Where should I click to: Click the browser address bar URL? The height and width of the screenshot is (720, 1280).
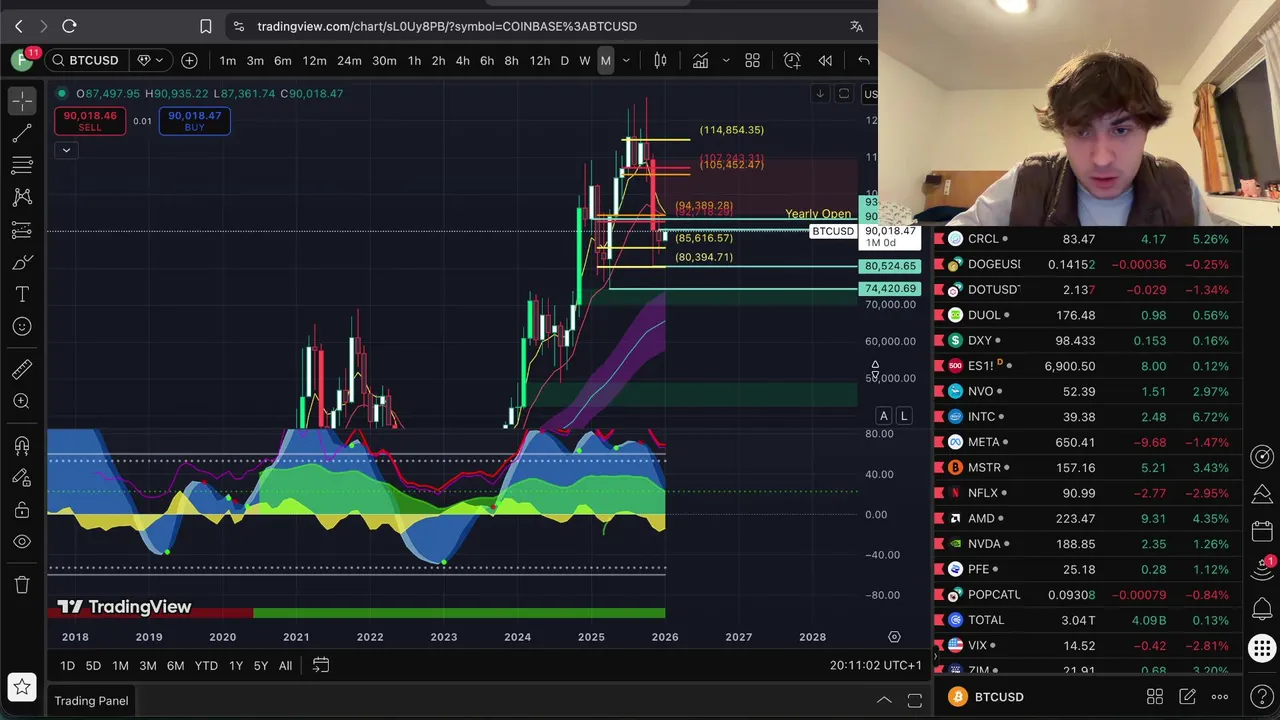click(447, 26)
